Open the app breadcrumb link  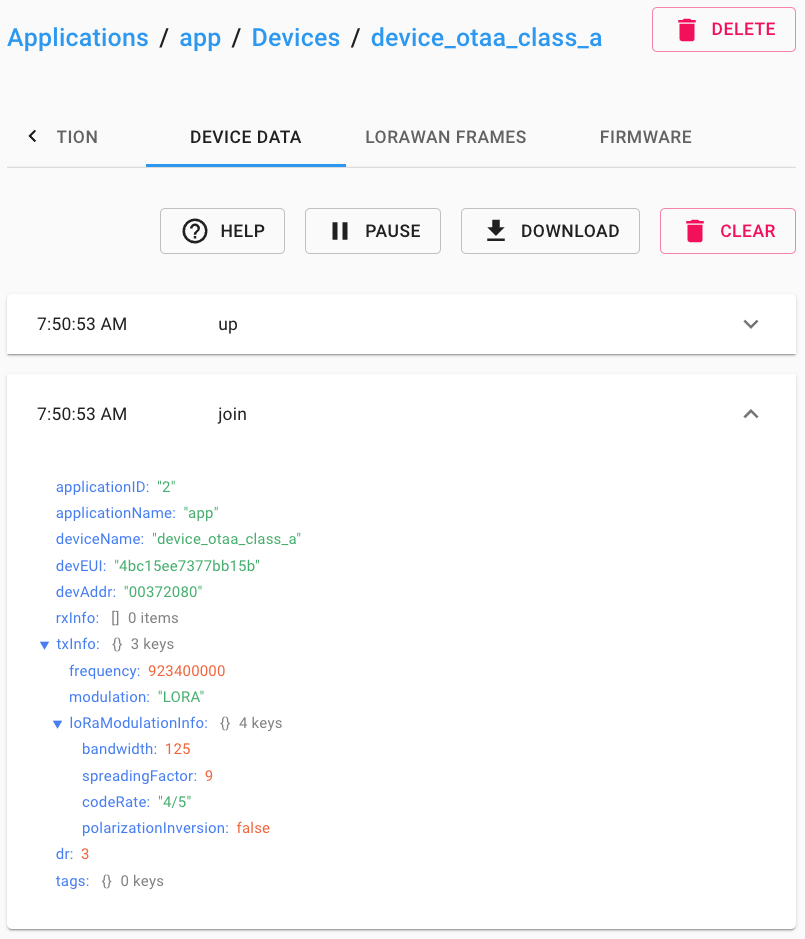[200, 38]
